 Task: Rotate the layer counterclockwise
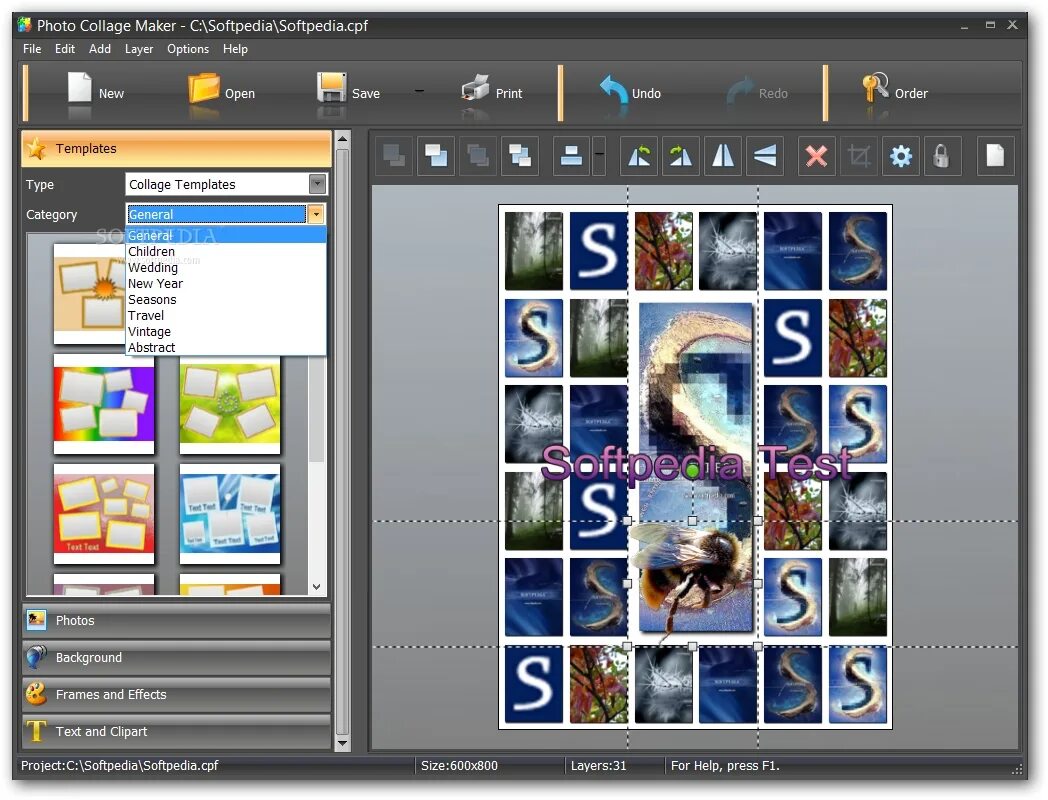pyautogui.click(x=639, y=156)
